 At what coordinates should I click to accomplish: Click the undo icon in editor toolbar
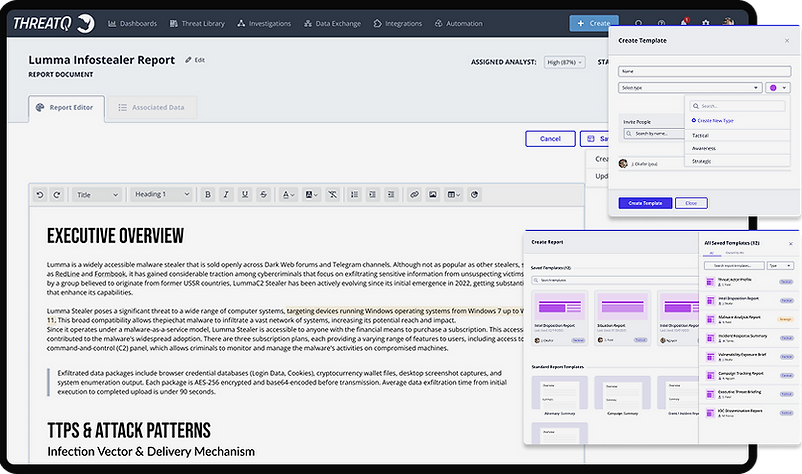coord(40,195)
